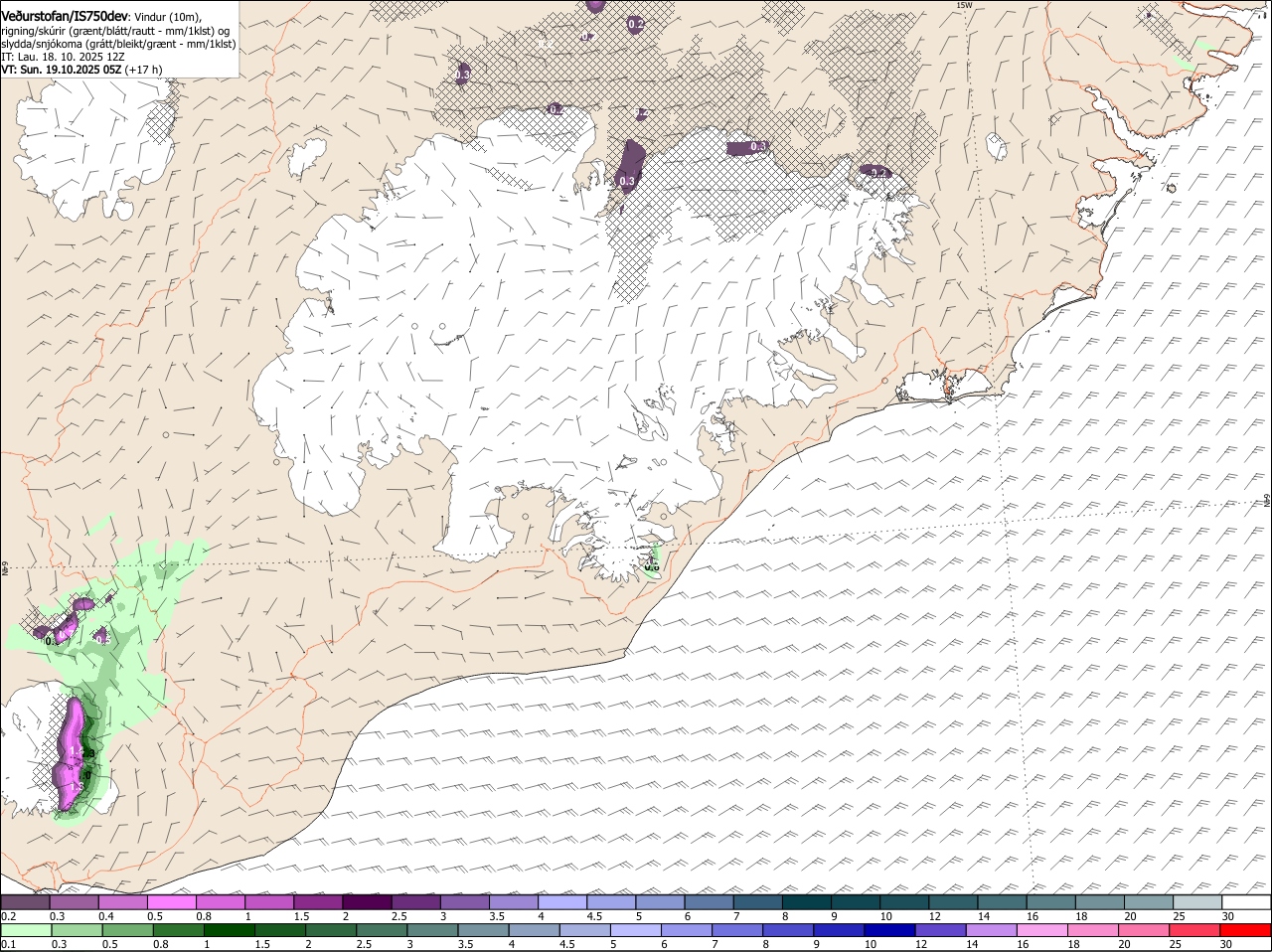The height and width of the screenshot is (952, 1272).
Task: Click the title text 'Veðurstofan/IS750dev'
Action: tap(65, 17)
